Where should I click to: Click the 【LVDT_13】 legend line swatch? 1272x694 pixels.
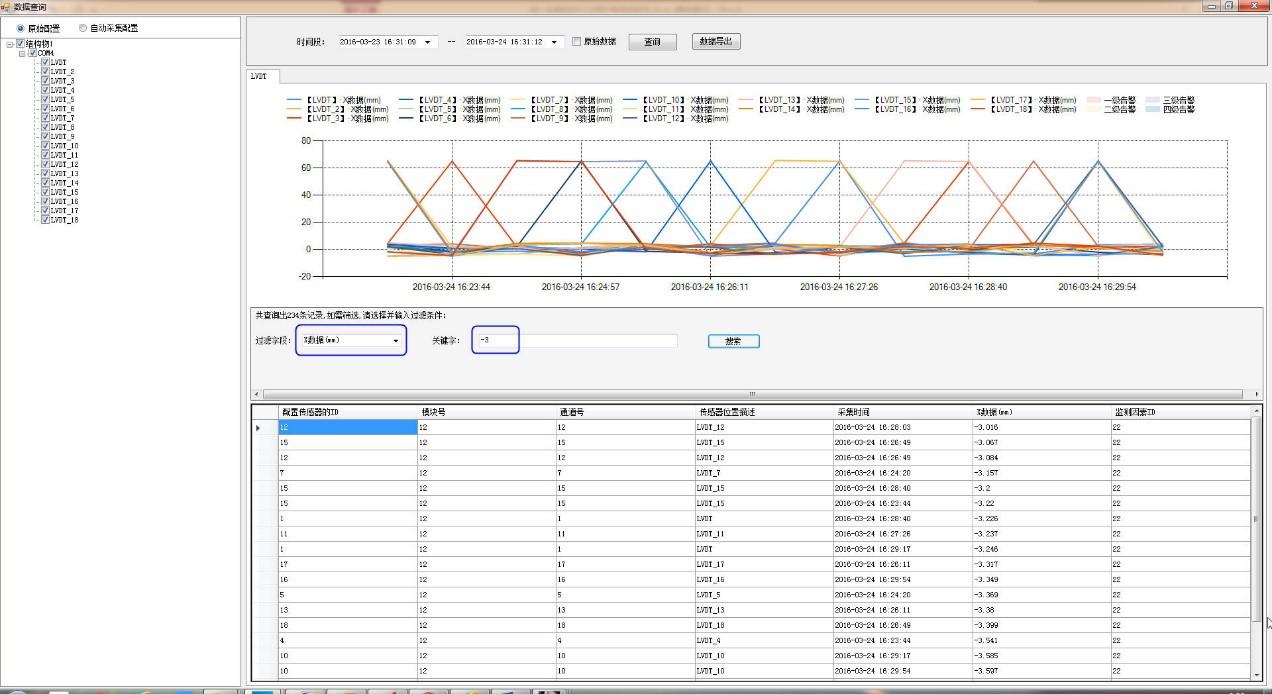[746, 100]
